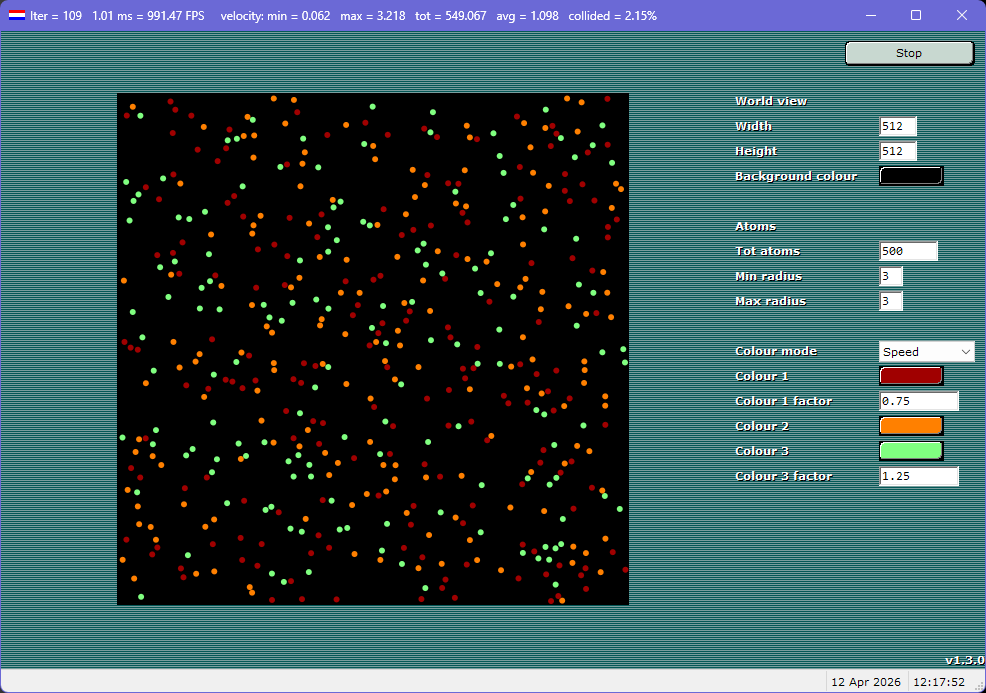Choose the green Colour 3 swatch
The width and height of the screenshot is (986, 693).
[910, 451]
